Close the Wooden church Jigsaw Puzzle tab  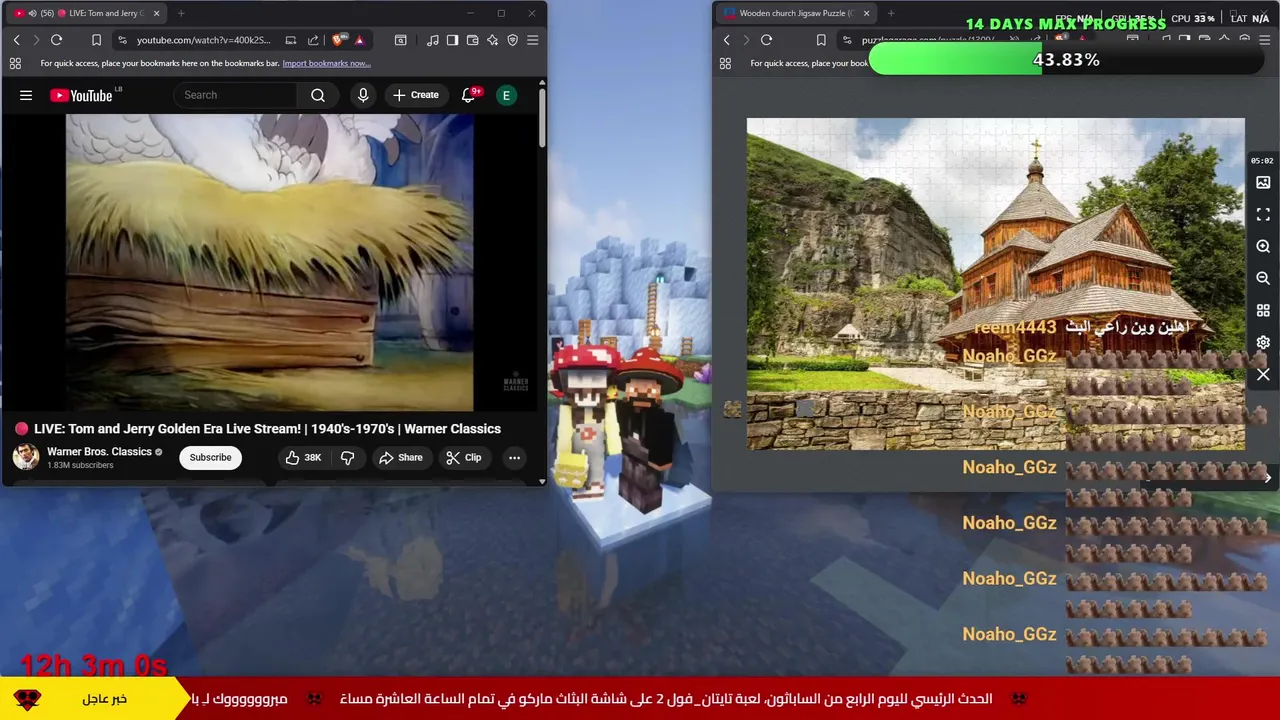[x=866, y=13]
